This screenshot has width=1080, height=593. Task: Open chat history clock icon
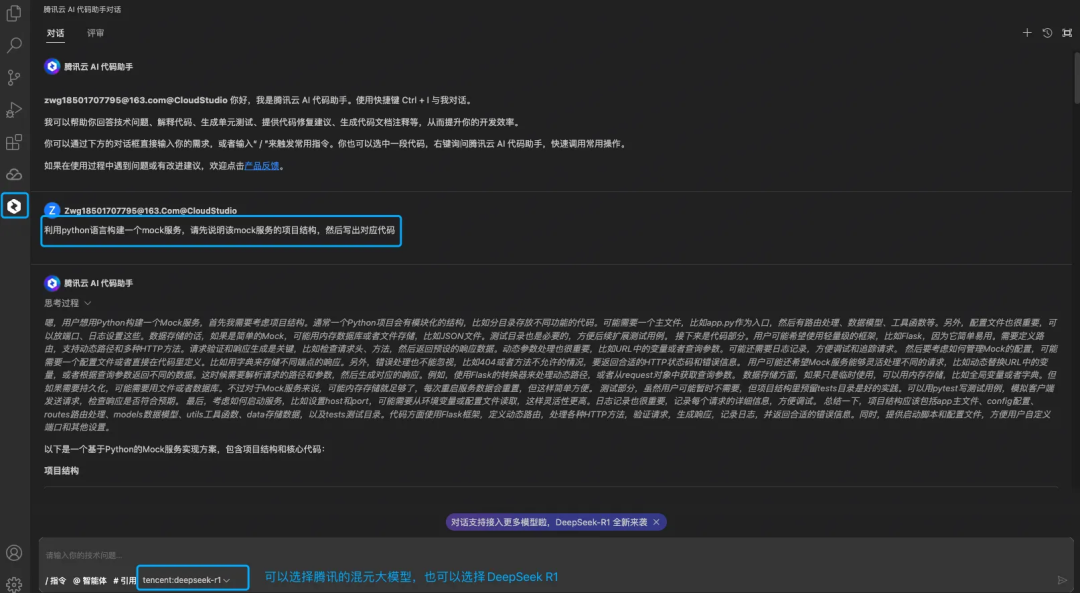(x=1047, y=32)
